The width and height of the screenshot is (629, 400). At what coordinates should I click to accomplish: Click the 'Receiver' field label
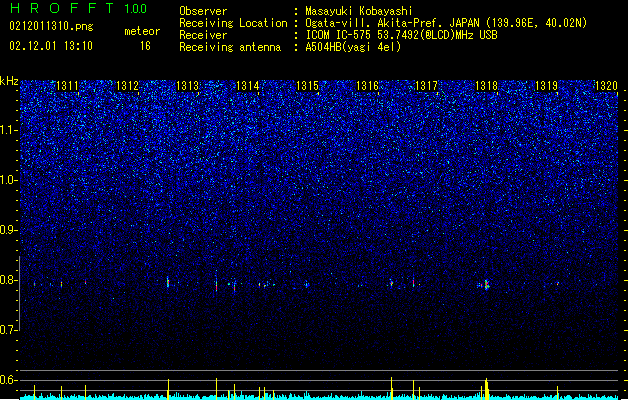[203, 35]
